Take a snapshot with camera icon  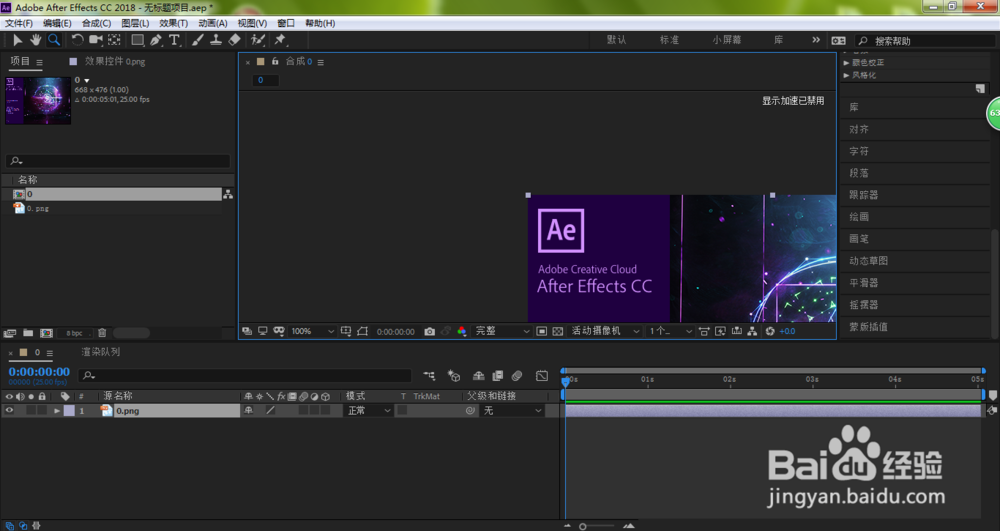click(430, 331)
